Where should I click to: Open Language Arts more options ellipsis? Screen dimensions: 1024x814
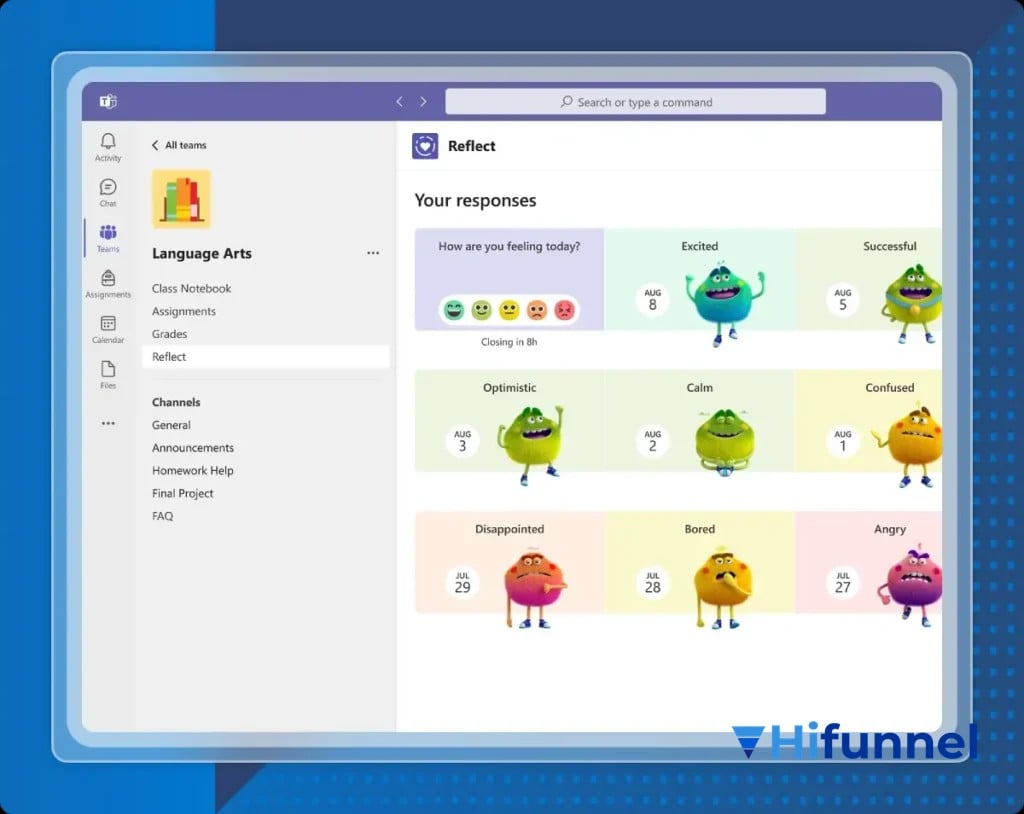coord(373,253)
